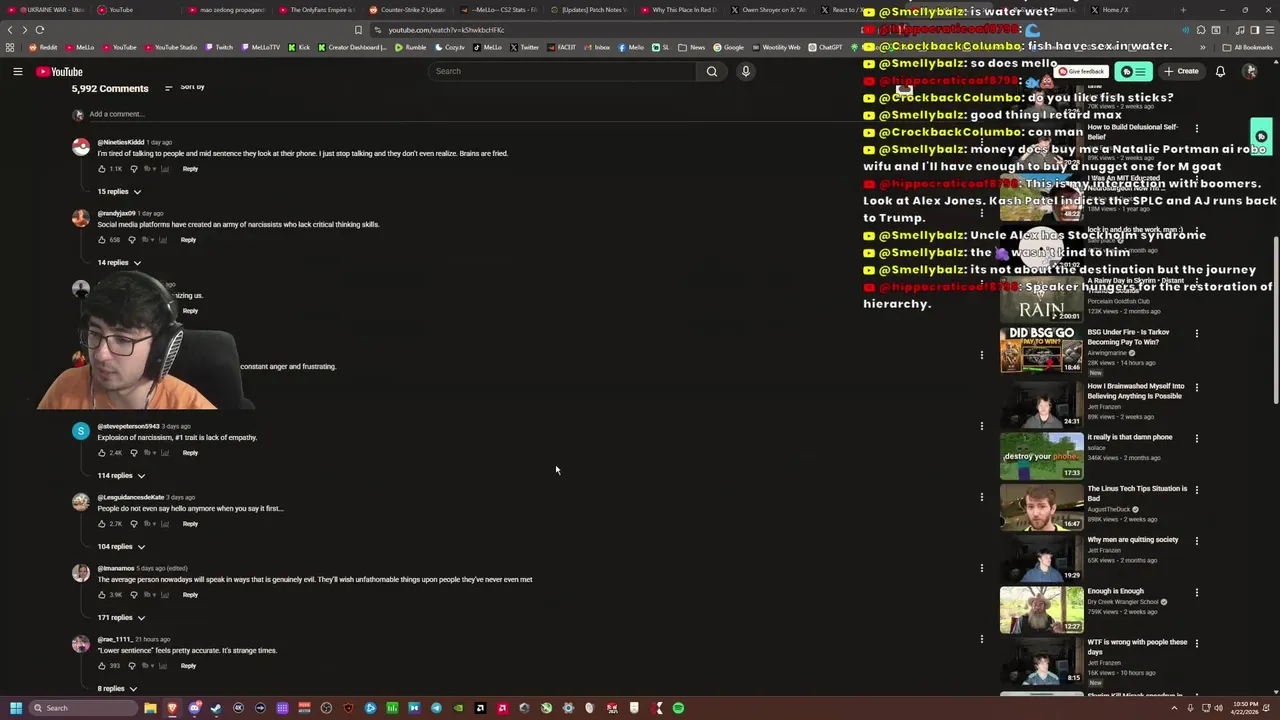Like the @imanamos comment
Viewport: 1280px width, 720px height.
click(x=101, y=595)
